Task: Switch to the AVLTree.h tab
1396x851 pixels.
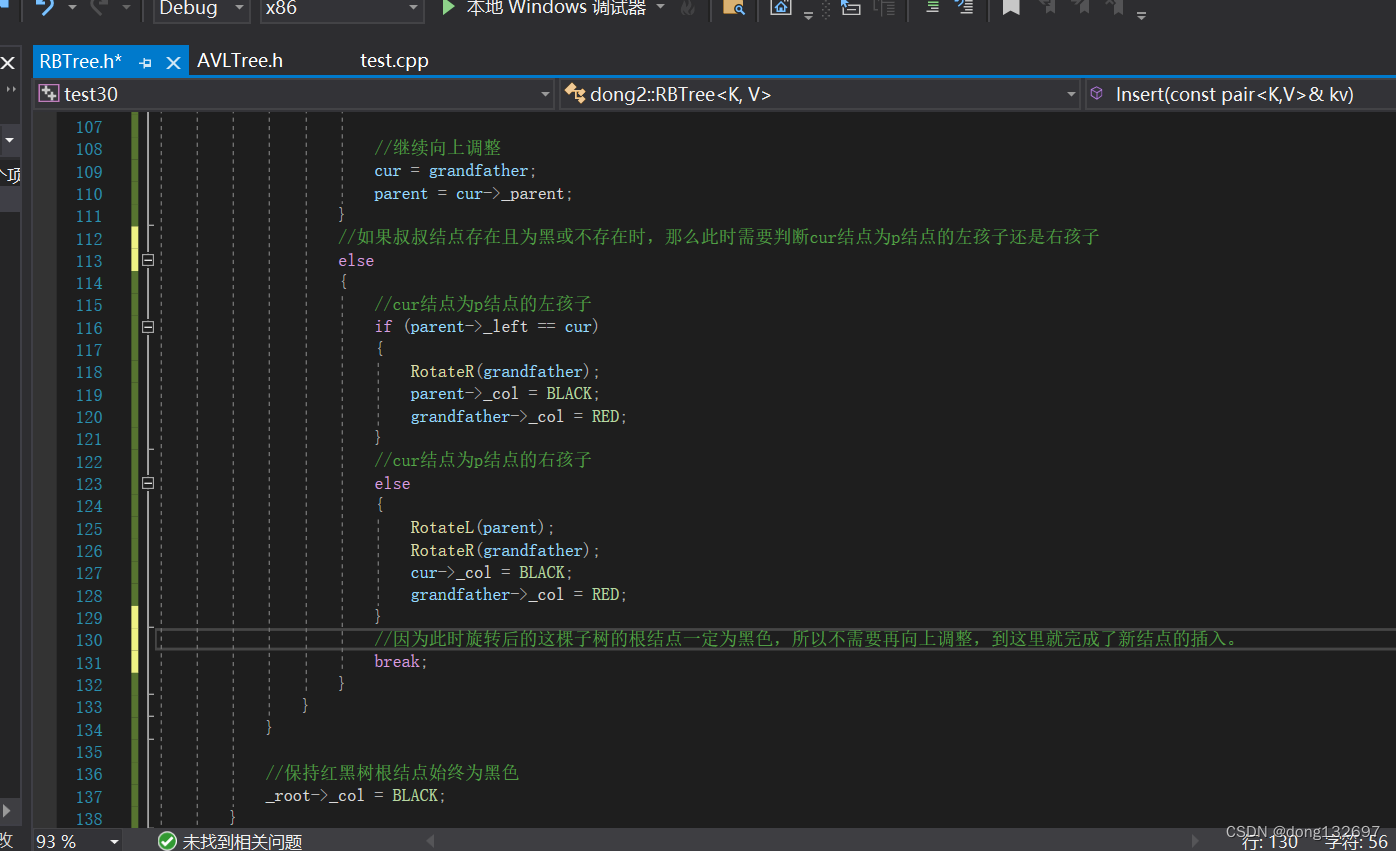Action: pos(240,61)
